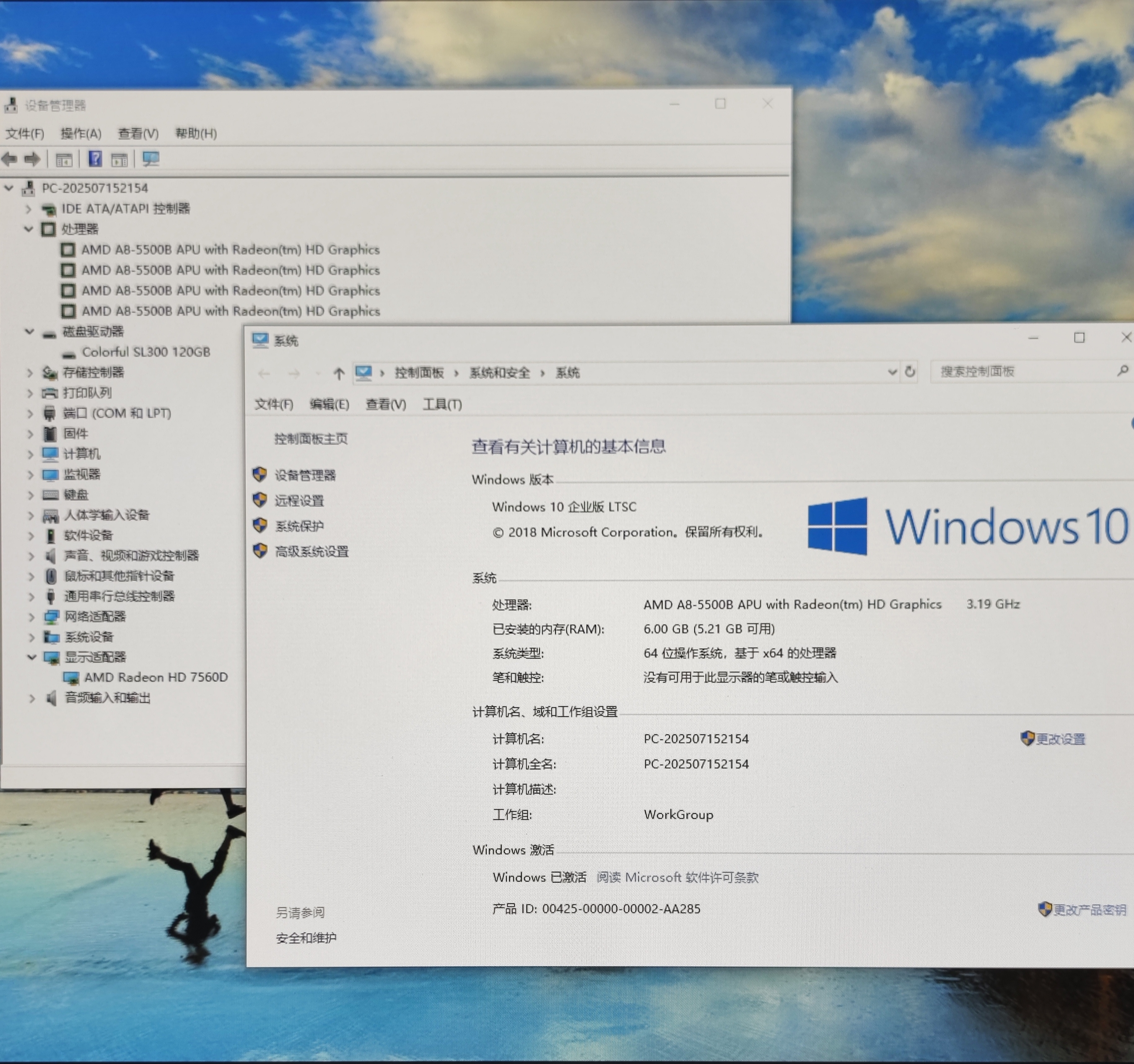Click the Windows 10 企业版 LTSC text

(x=564, y=507)
